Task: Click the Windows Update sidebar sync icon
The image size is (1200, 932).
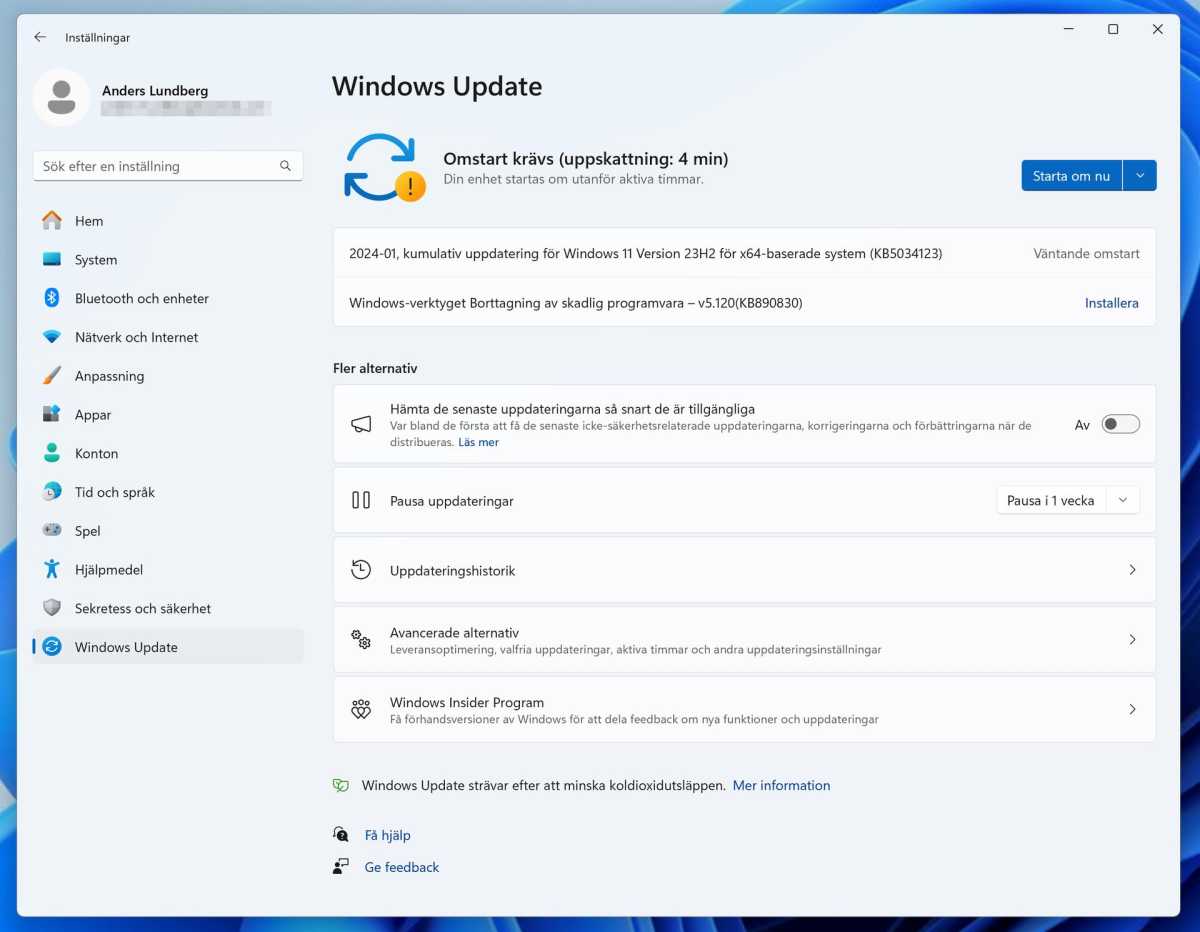Action: [52, 647]
